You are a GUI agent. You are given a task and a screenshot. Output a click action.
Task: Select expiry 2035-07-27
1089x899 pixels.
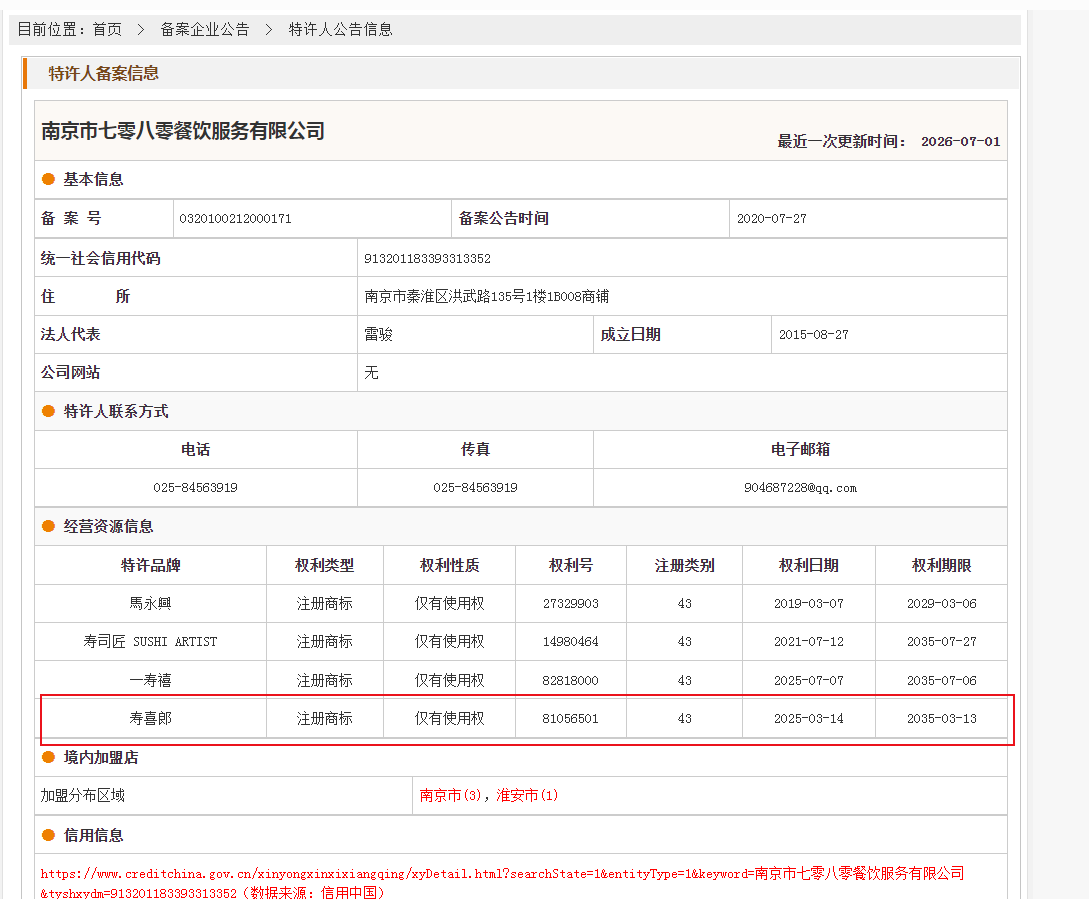point(942,642)
